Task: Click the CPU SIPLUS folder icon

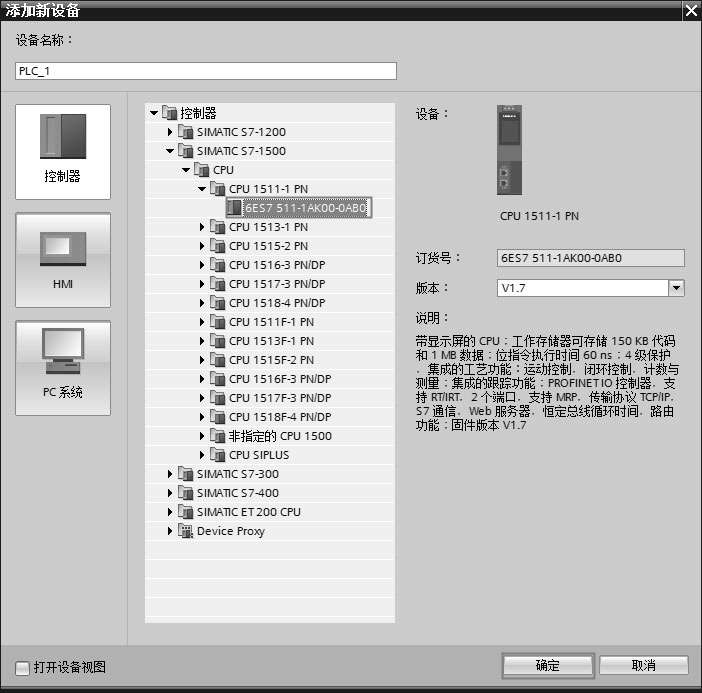Action: [218, 455]
